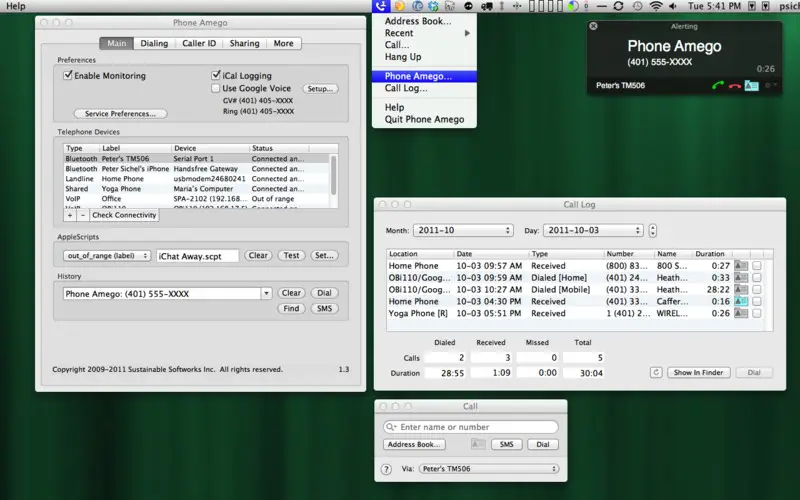Choose Quit Phone Amego from menu
Viewport: 800px width, 500px height.
point(424,119)
